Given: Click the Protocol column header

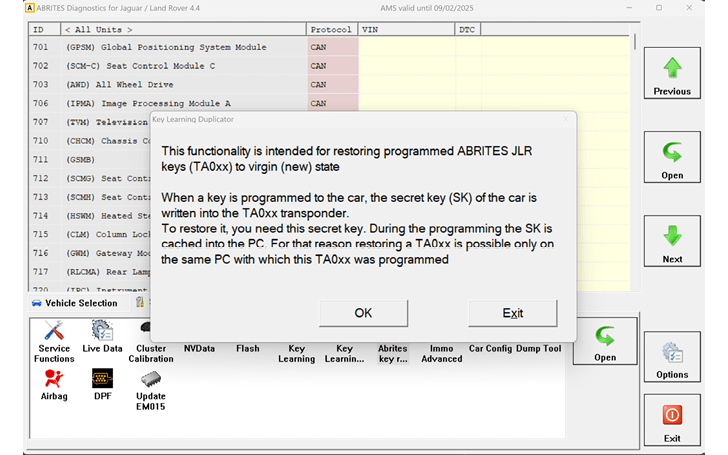Looking at the screenshot, I should coord(331,31).
